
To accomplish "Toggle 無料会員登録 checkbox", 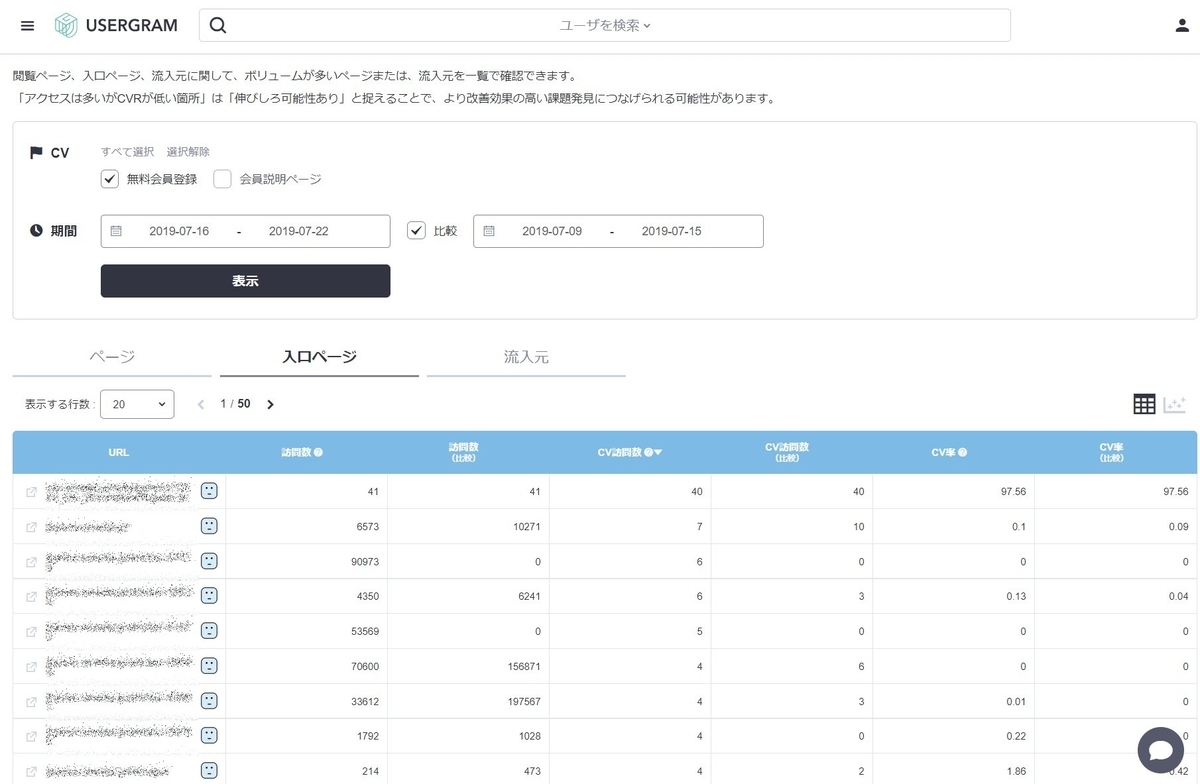I will (x=110, y=179).
